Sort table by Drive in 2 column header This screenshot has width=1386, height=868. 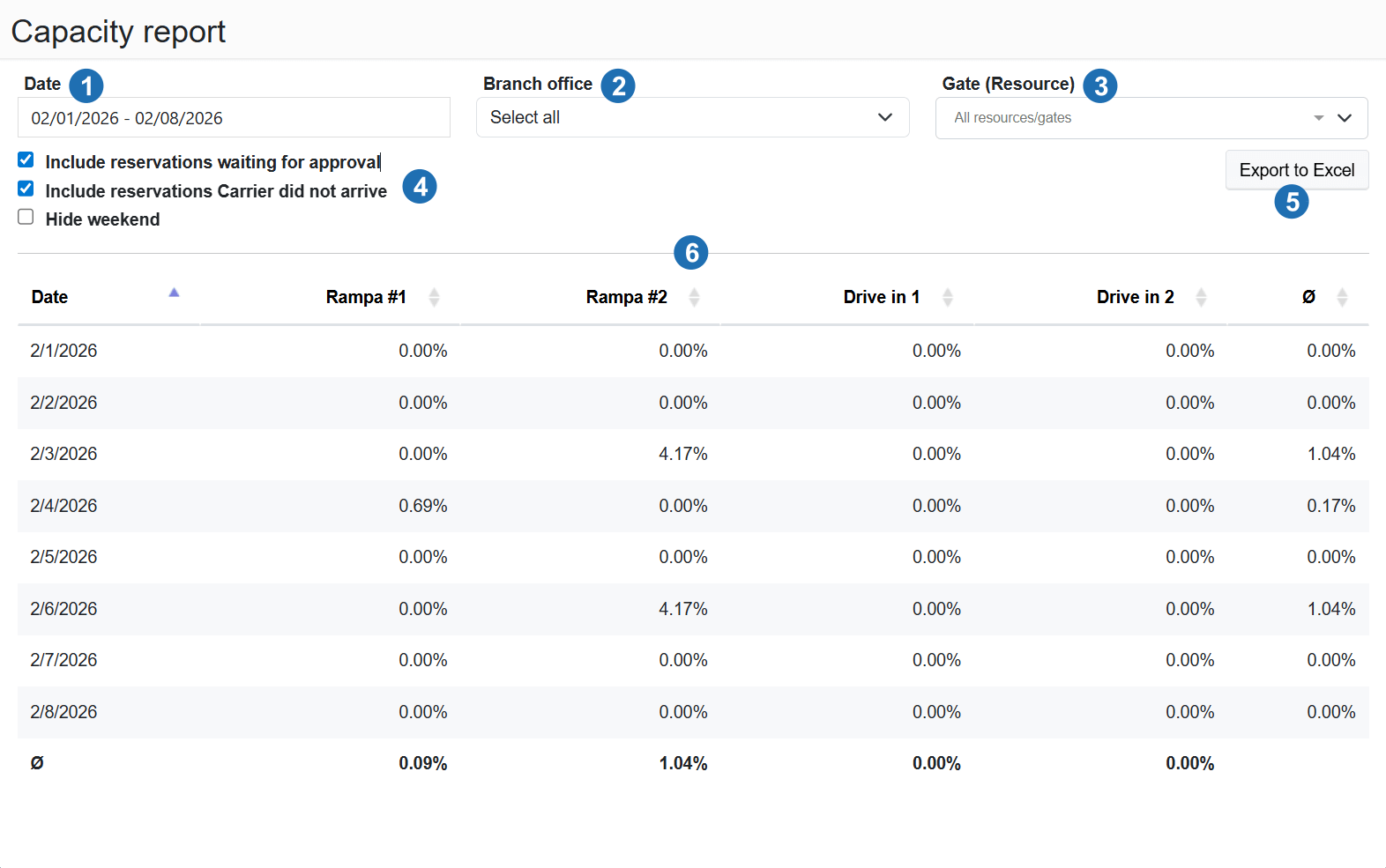1135,297
